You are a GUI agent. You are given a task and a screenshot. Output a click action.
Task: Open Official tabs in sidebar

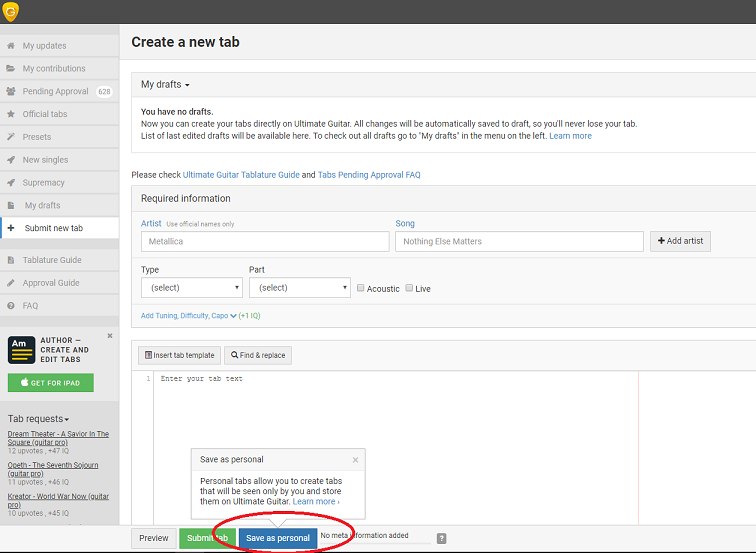pos(59,114)
